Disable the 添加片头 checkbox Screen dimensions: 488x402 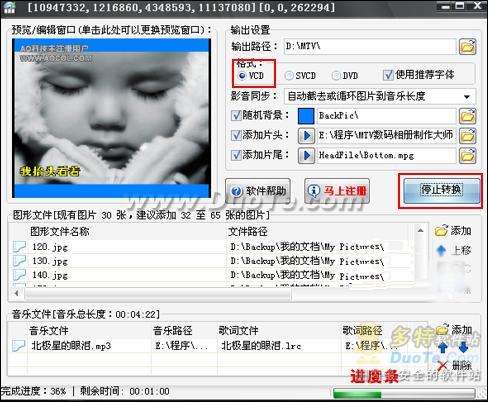click(x=236, y=135)
